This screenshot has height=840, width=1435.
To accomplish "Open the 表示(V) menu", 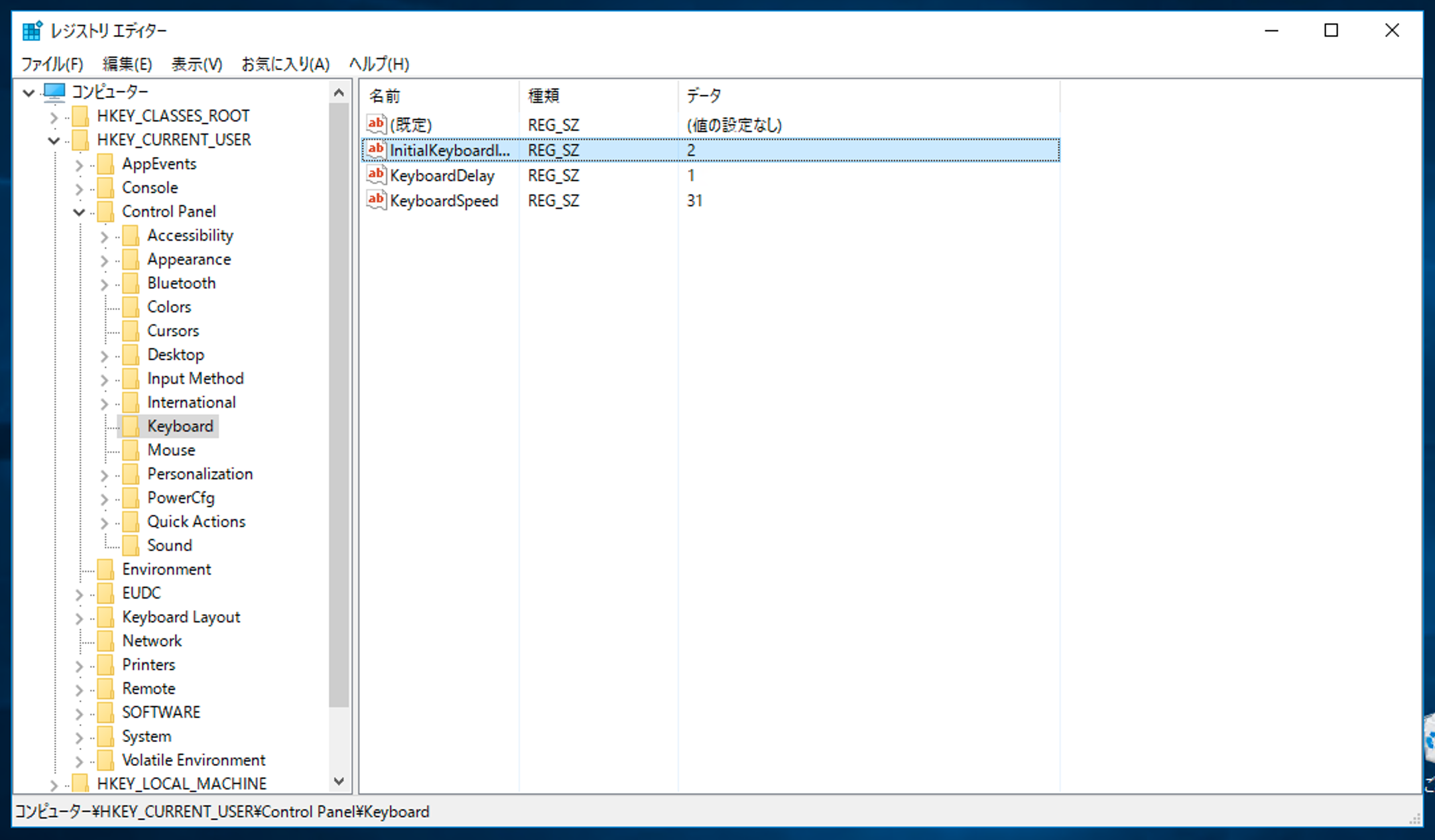I will tap(197, 64).
